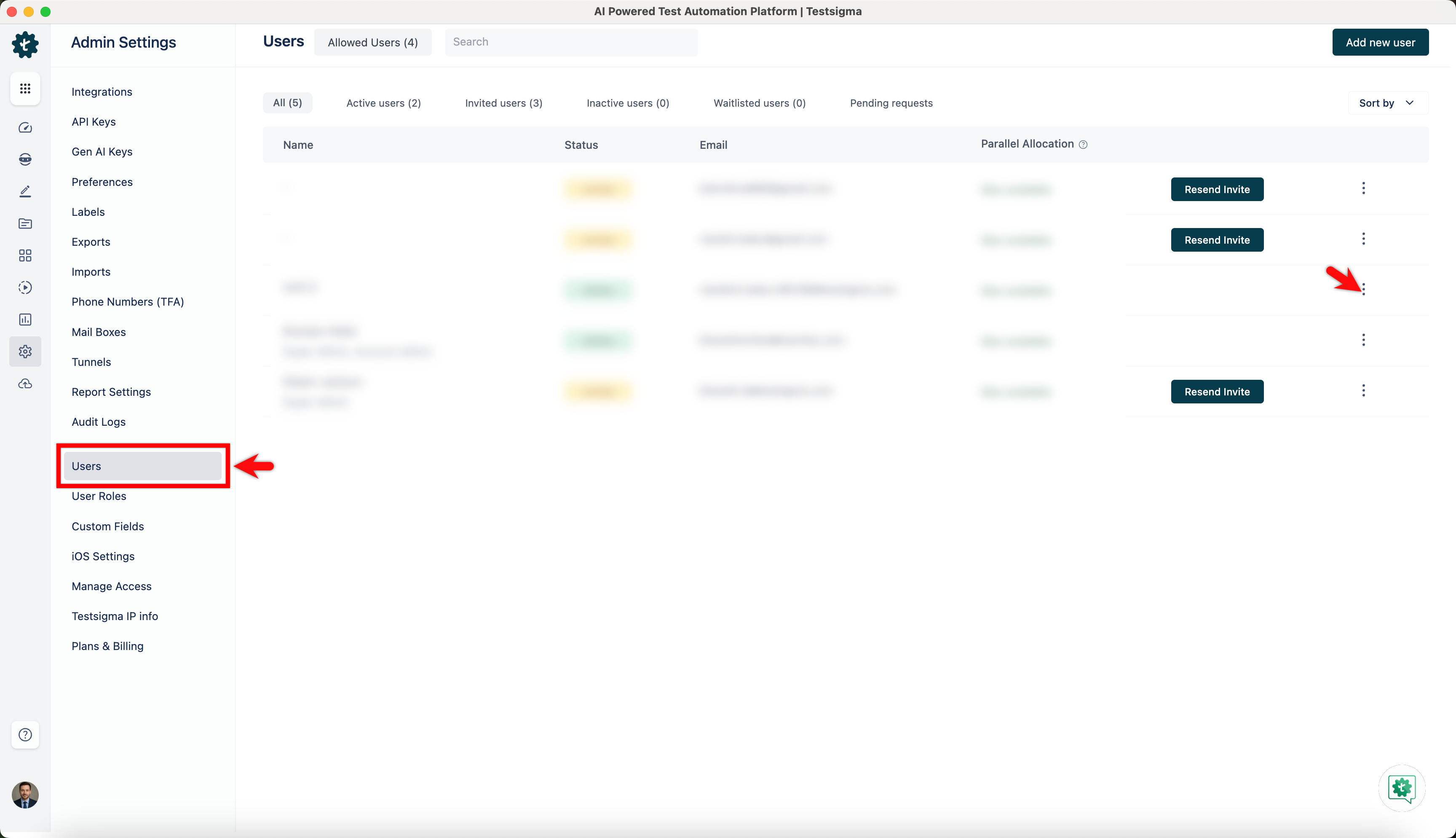Open the reports bar chart icon

[x=25, y=320]
